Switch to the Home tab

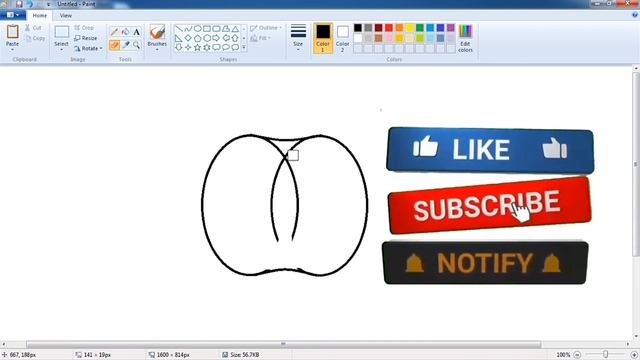pyautogui.click(x=40, y=16)
